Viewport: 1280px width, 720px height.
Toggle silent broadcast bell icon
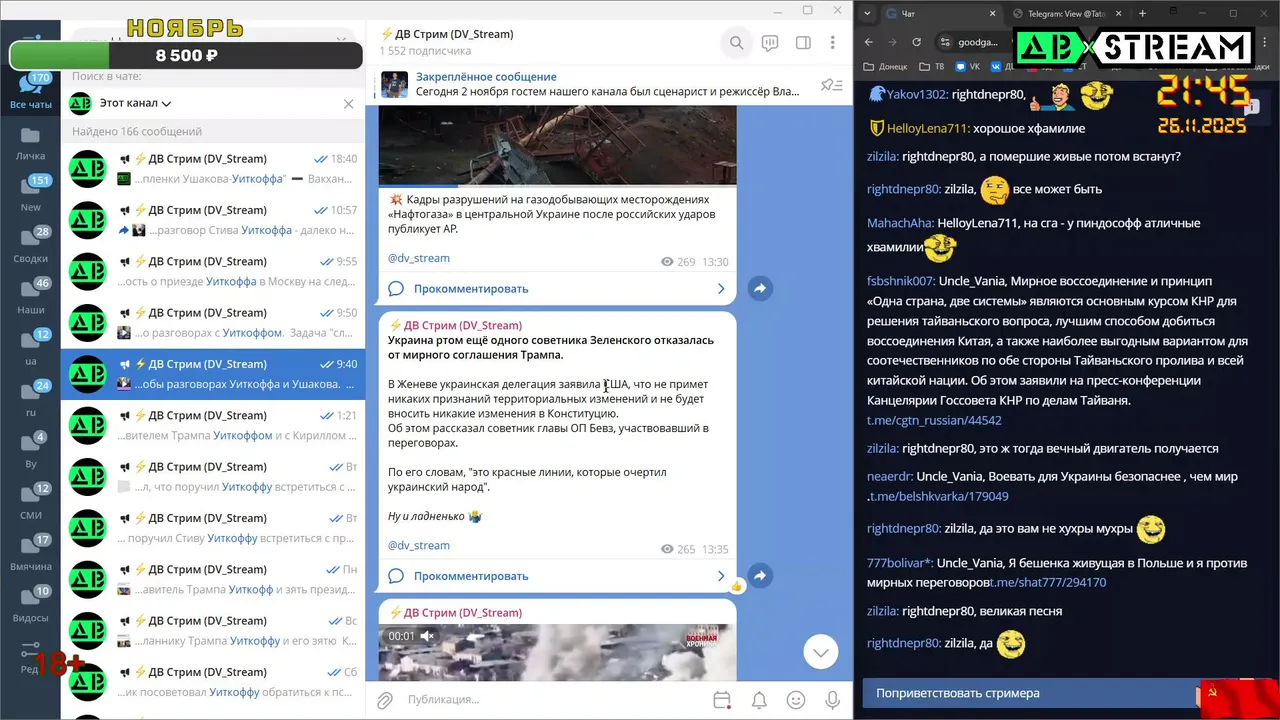pyautogui.click(x=759, y=700)
